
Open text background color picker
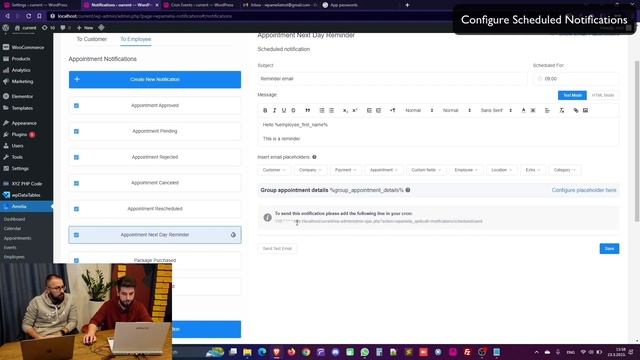point(533,110)
